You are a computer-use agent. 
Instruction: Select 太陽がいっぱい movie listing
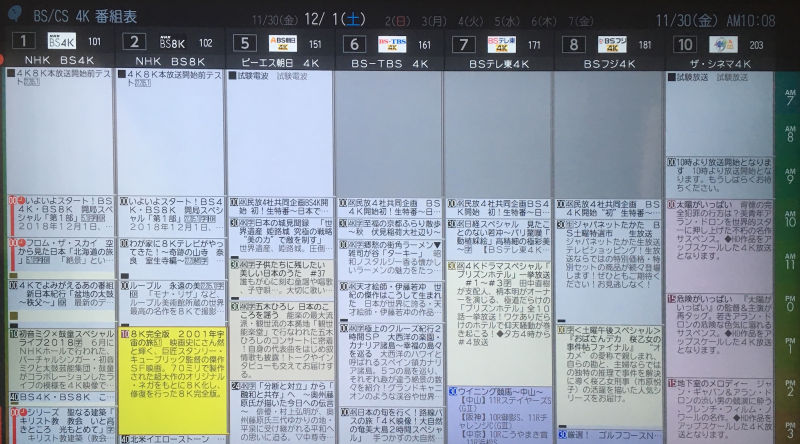[719, 244]
